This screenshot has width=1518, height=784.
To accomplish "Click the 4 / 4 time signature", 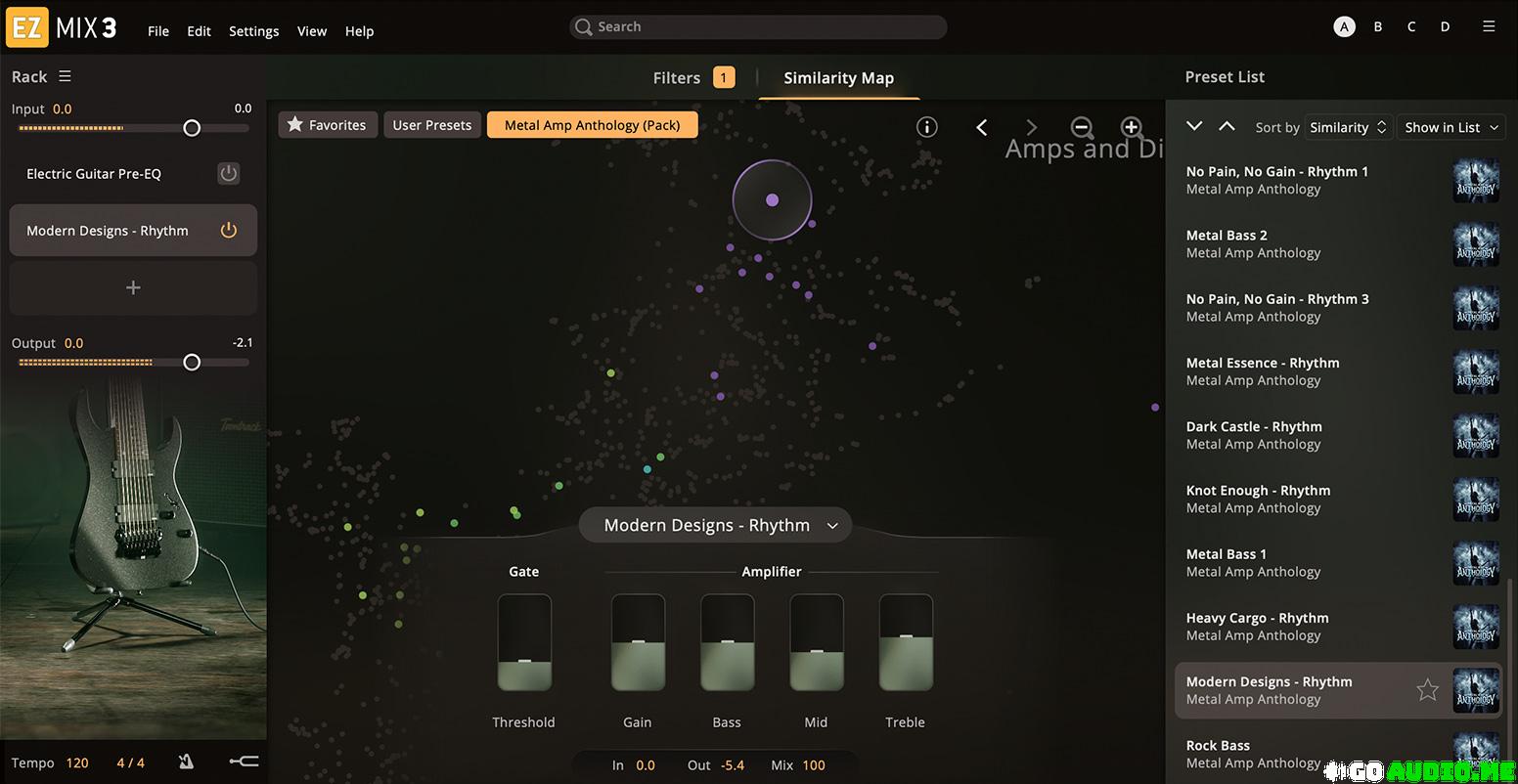I will click(130, 762).
